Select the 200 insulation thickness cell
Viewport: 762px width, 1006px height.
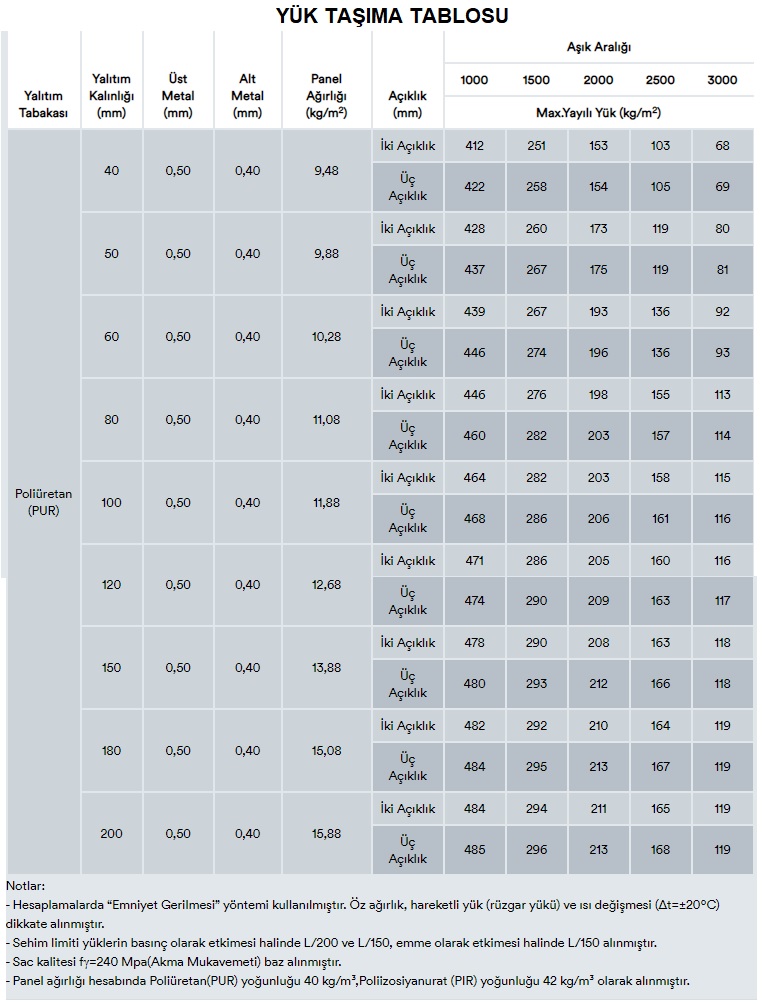(111, 834)
